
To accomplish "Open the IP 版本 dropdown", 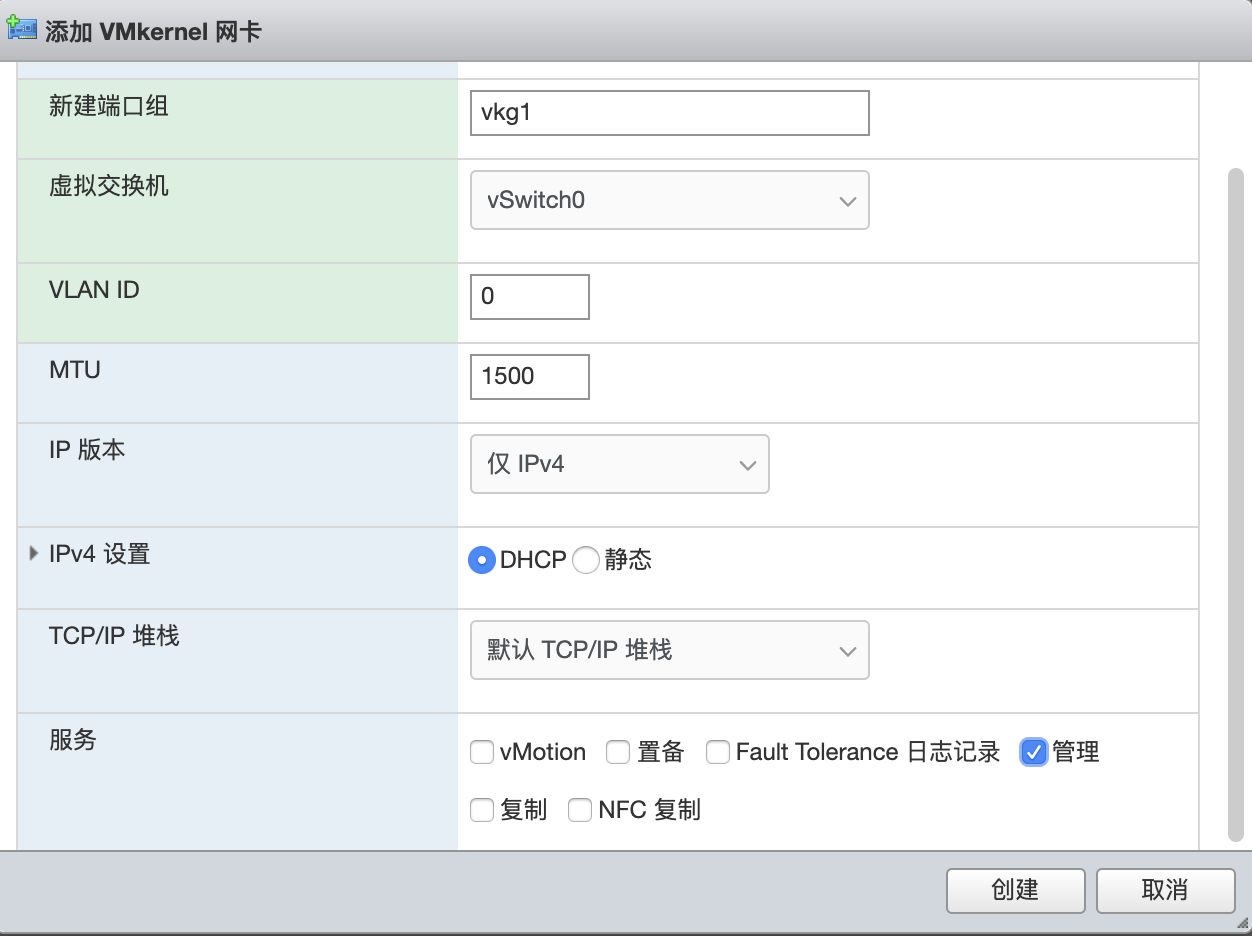I will pos(619,464).
